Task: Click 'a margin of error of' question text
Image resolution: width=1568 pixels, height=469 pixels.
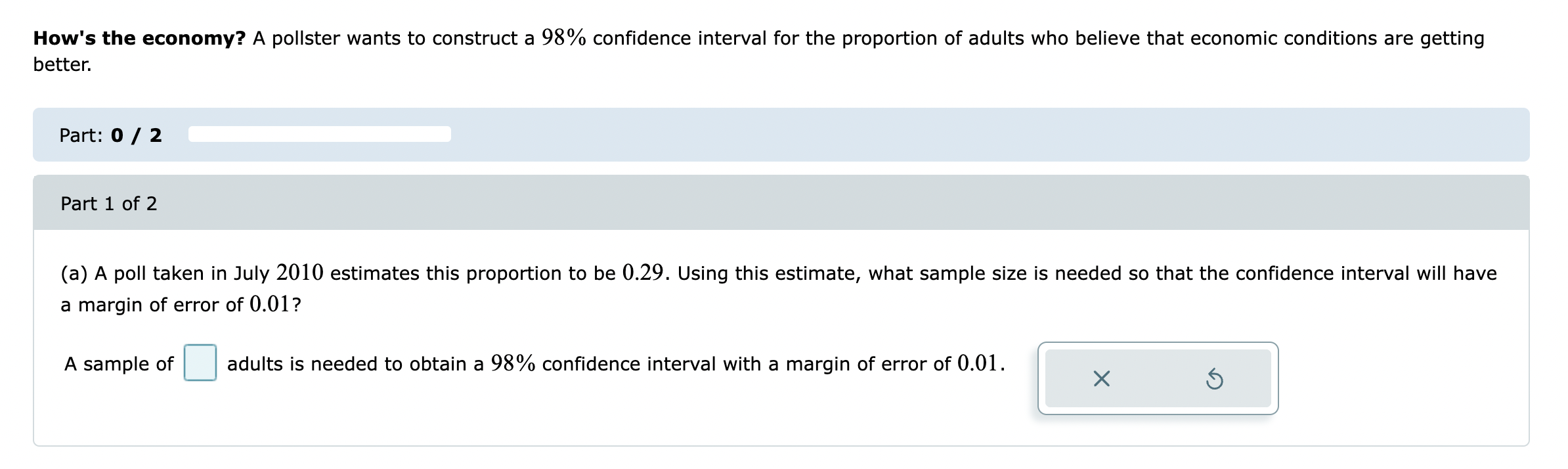Action: [152, 305]
